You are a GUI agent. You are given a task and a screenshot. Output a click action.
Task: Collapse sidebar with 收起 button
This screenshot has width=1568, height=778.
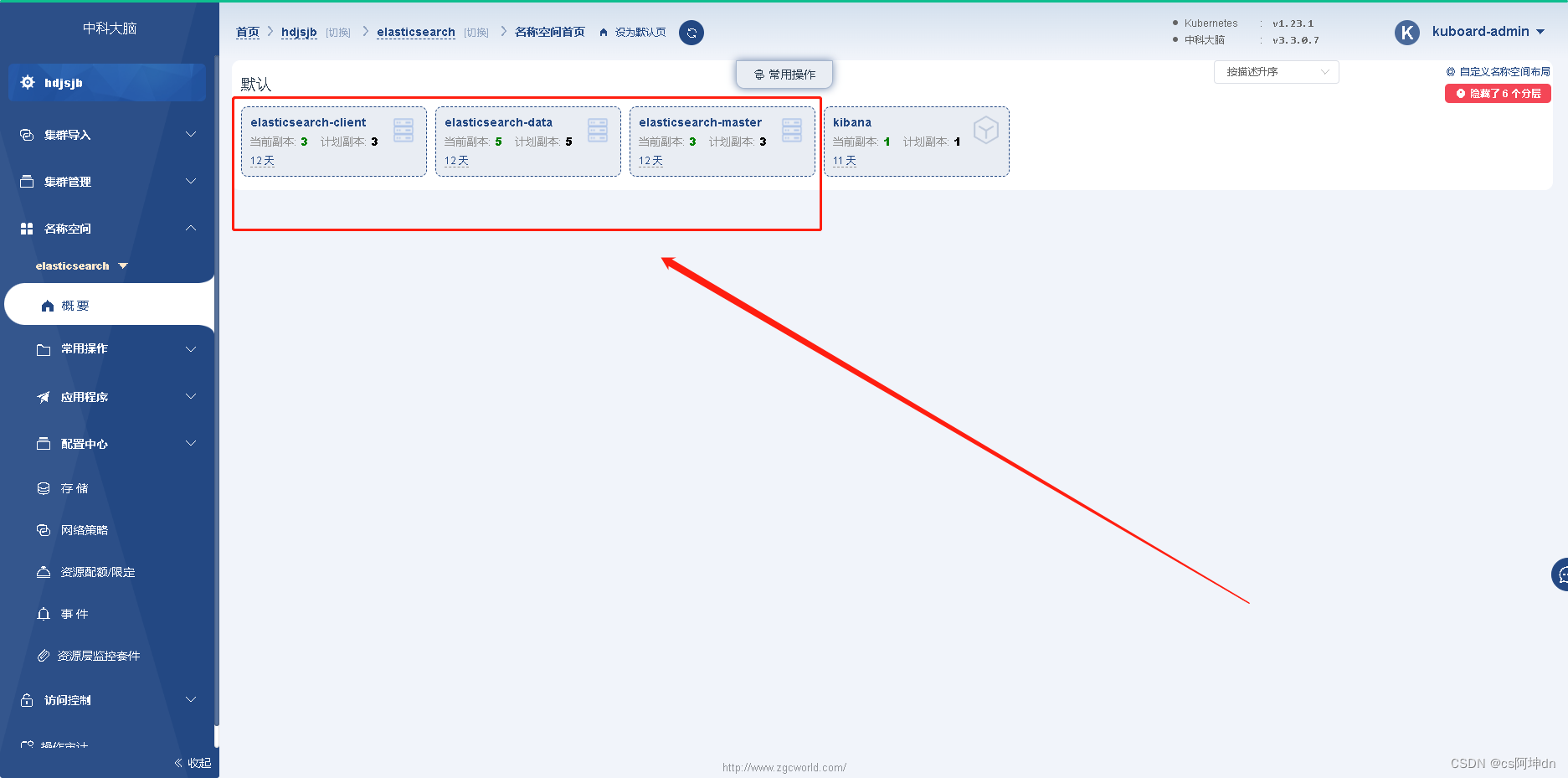click(193, 763)
